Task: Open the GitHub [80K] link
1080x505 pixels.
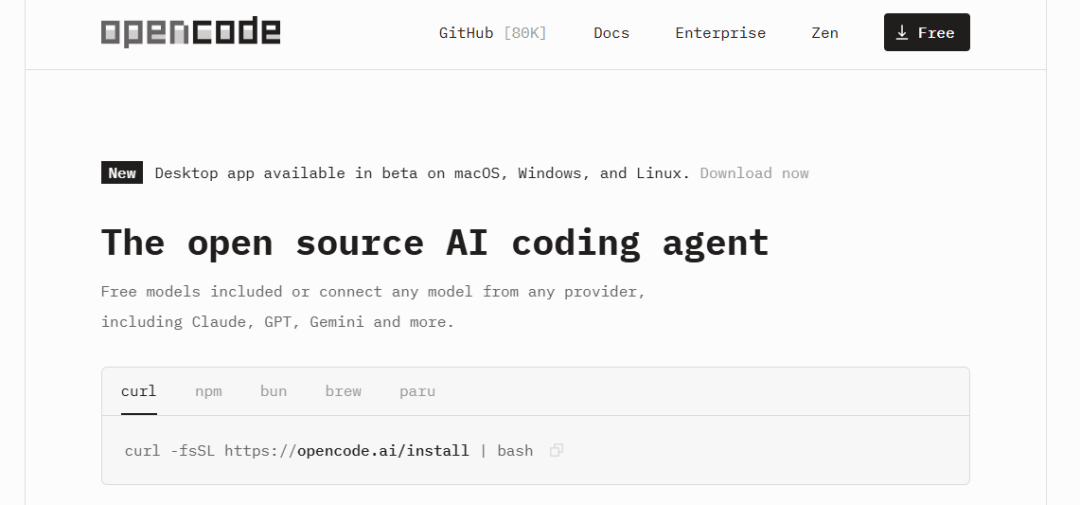Action: pos(492,33)
